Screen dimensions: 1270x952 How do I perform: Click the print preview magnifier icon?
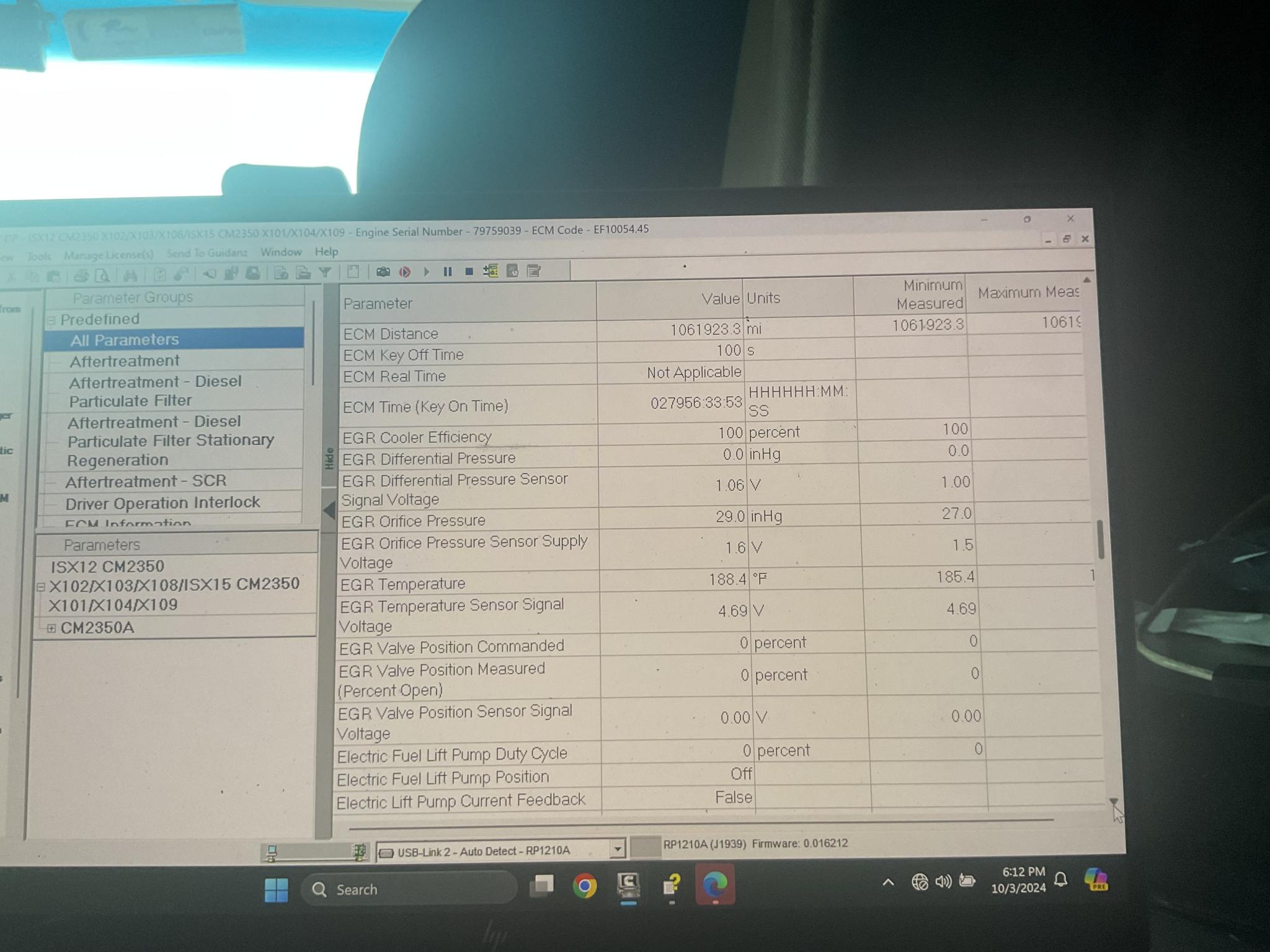pos(102,276)
